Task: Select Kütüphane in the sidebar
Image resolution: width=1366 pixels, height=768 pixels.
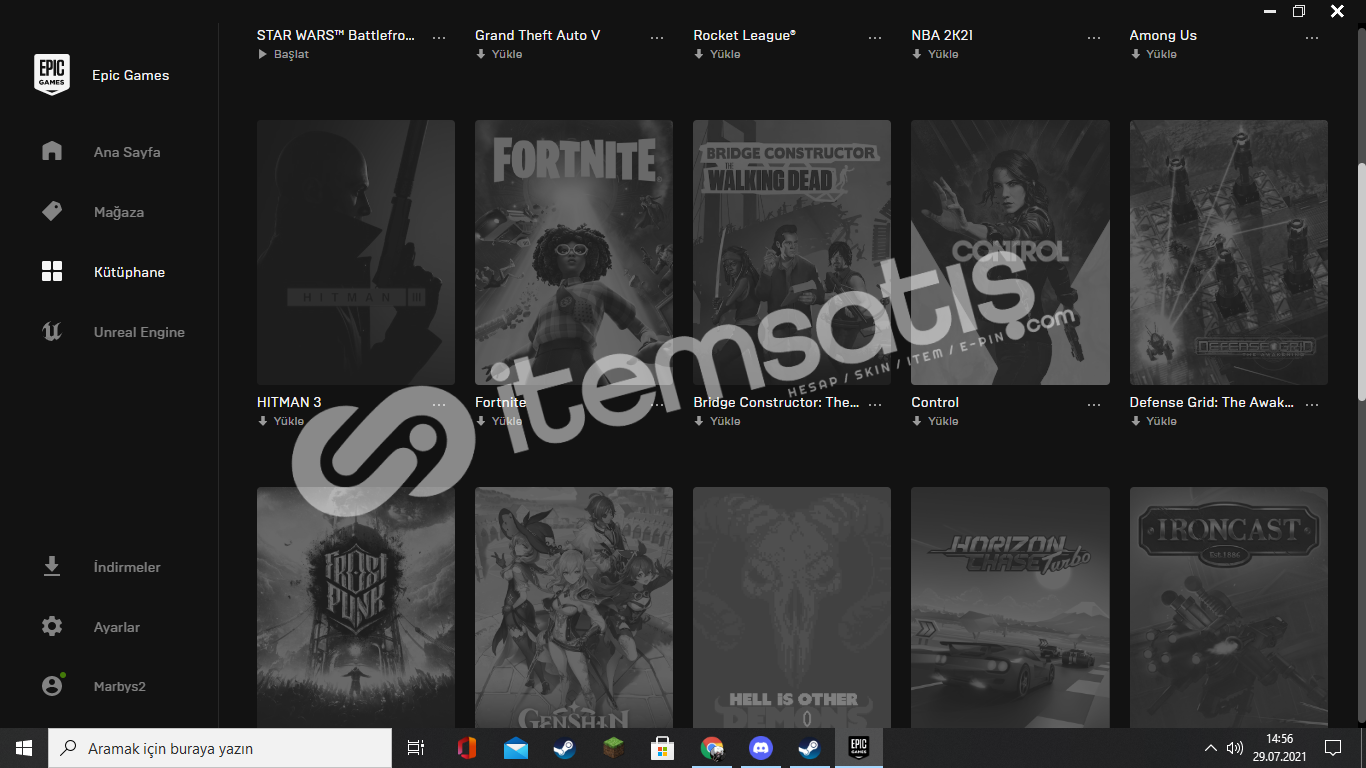Action: pyautogui.click(x=129, y=272)
